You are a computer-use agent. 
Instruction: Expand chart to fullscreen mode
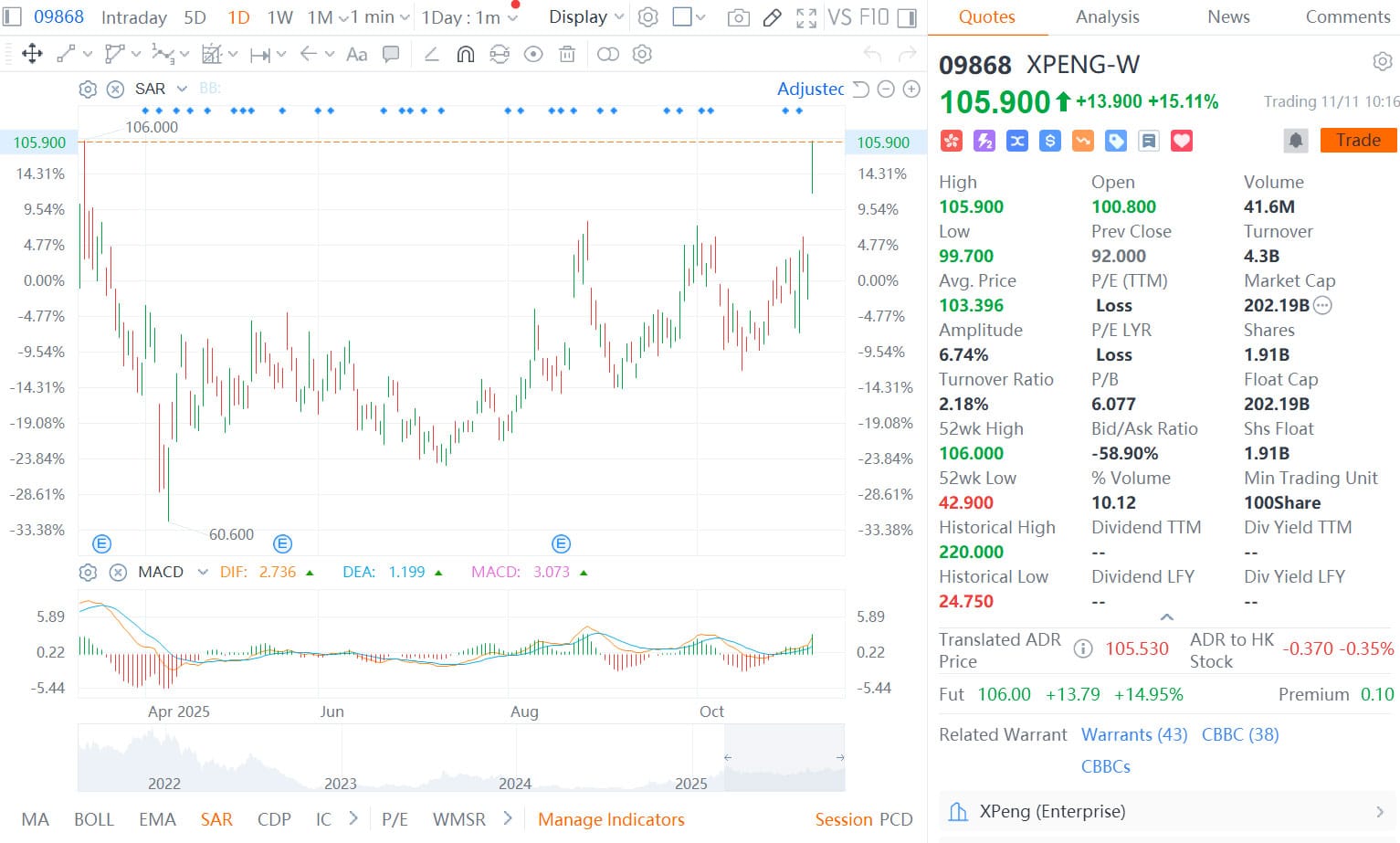pyautogui.click(x=805, y=16)
